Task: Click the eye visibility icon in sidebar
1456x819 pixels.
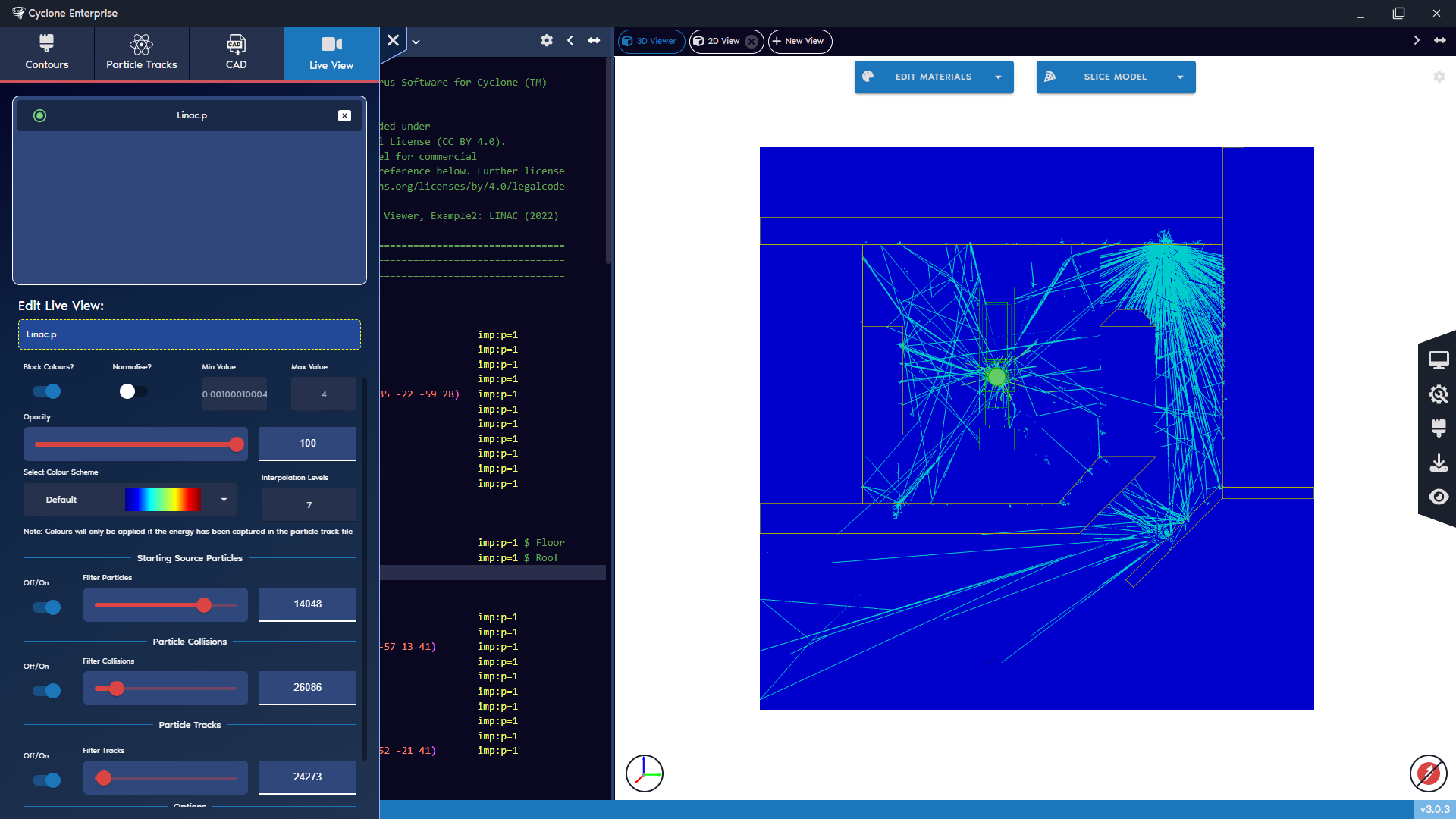Action: (x=1438, y=497)
